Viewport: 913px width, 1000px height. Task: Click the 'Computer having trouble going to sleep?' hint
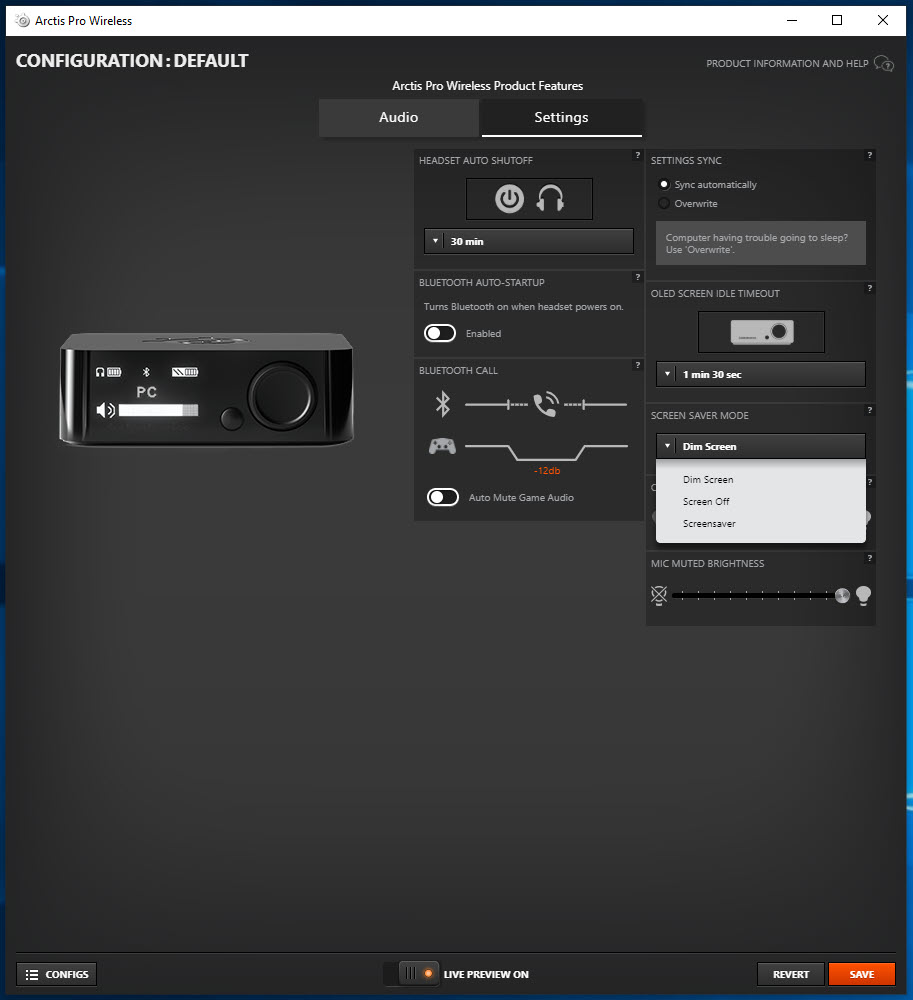tap(761, 243)
